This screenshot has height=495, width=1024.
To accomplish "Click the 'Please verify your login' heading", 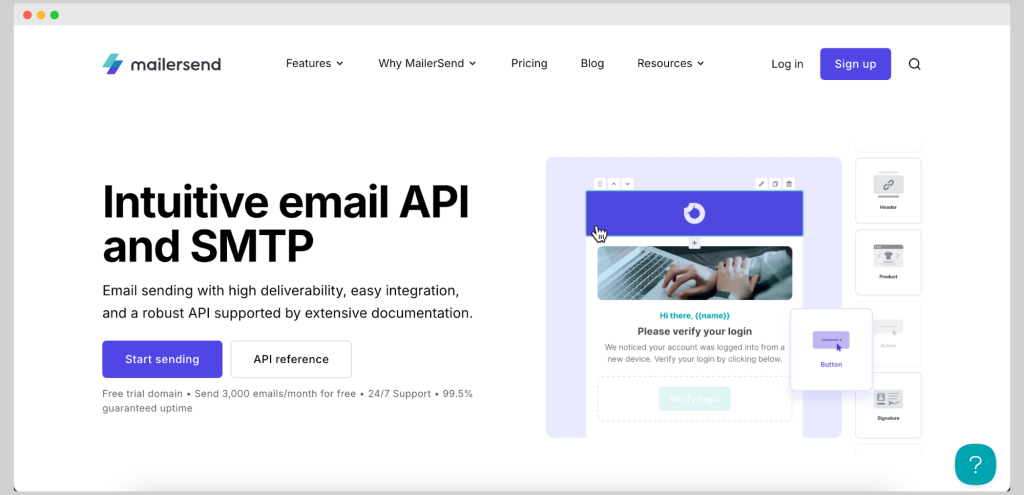I will click(694, 331).
